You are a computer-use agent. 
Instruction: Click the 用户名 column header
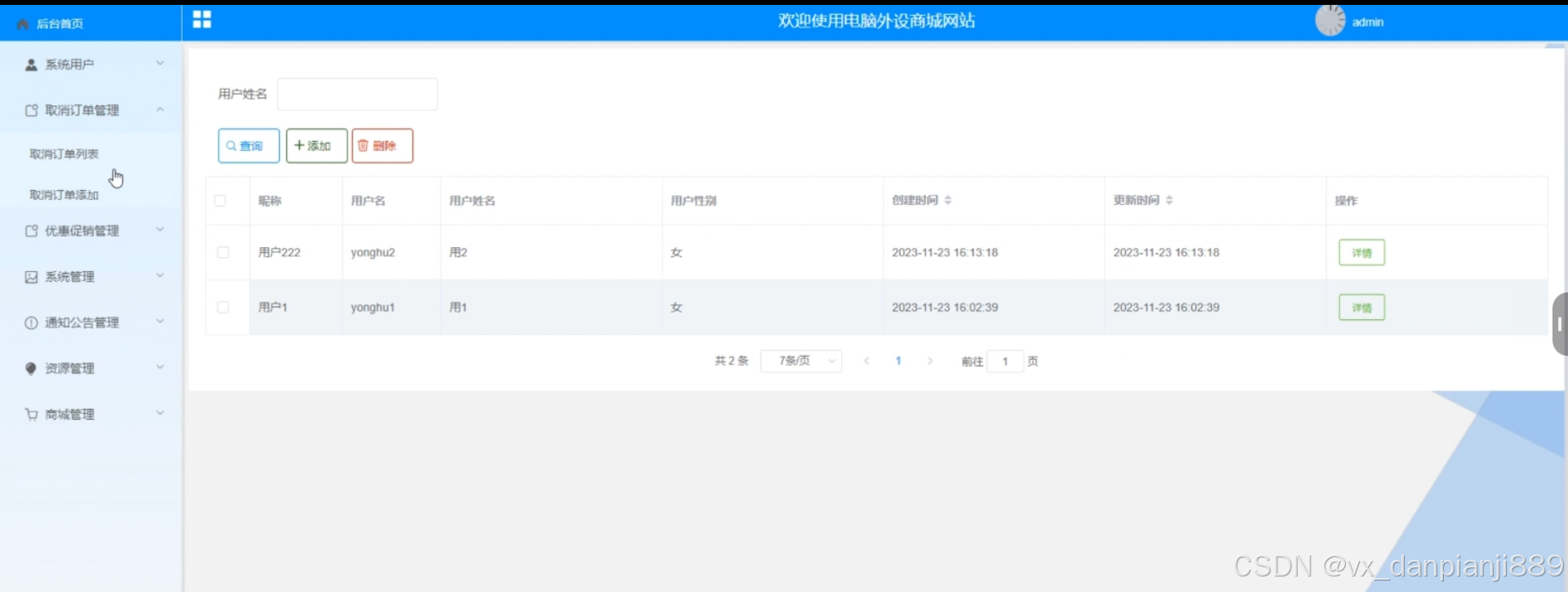(x=367, y=201)
